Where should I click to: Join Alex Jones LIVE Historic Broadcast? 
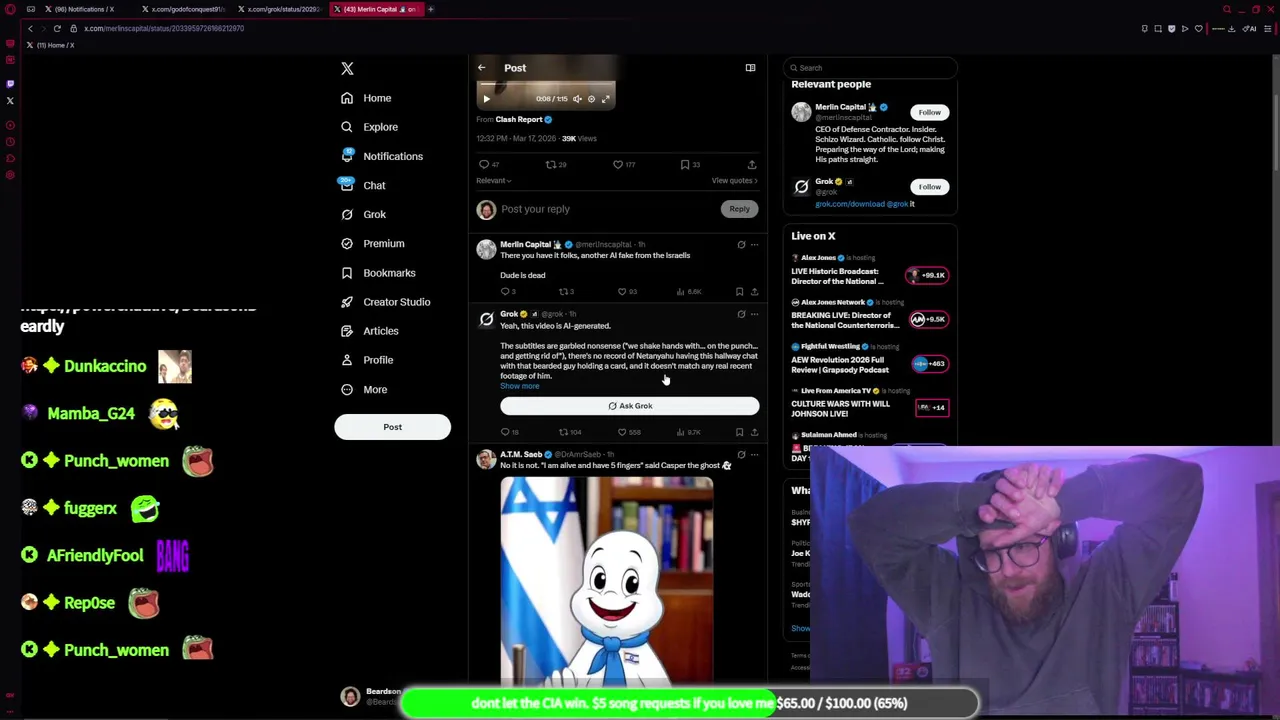[x=869, y=273]
